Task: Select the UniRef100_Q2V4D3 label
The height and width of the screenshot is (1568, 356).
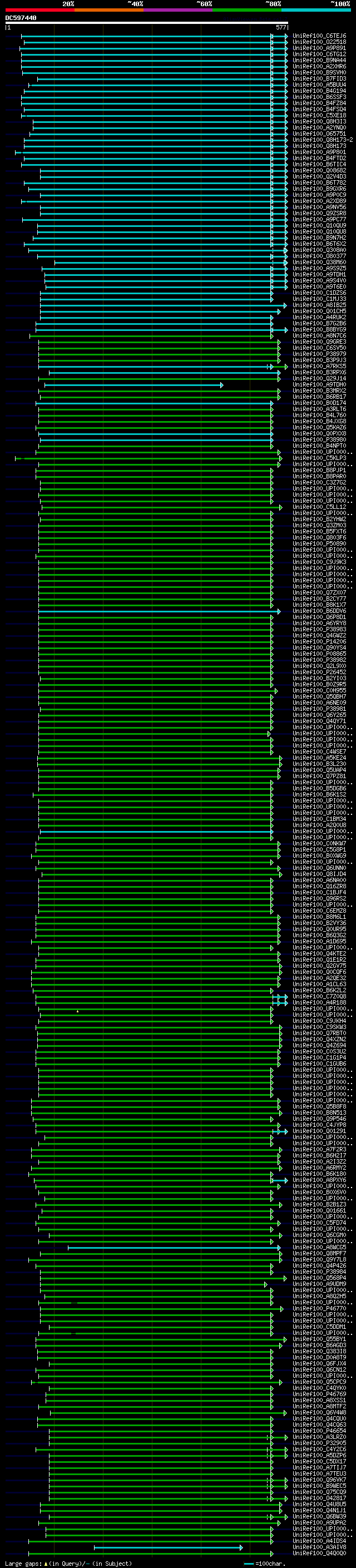Action: click(319, 176)
